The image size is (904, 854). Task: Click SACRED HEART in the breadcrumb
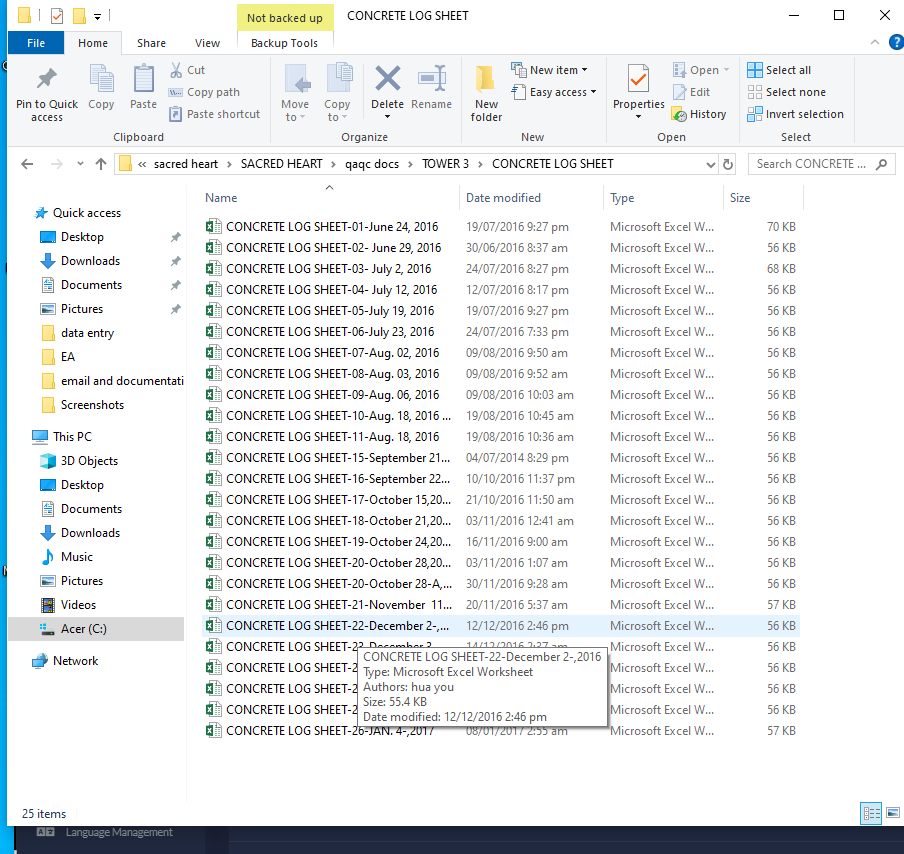click(x=281, y=164)
